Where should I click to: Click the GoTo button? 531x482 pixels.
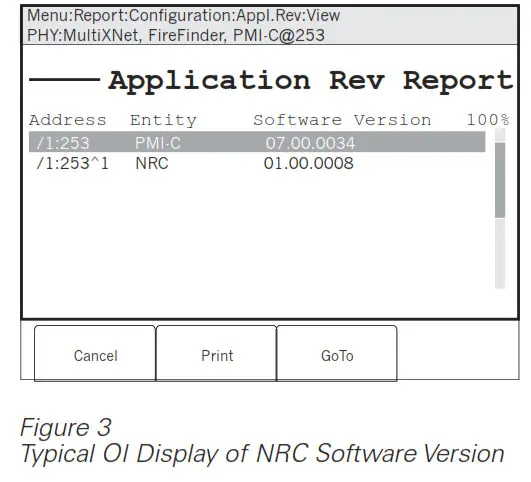pyautogui.click(x=337, y=353)
